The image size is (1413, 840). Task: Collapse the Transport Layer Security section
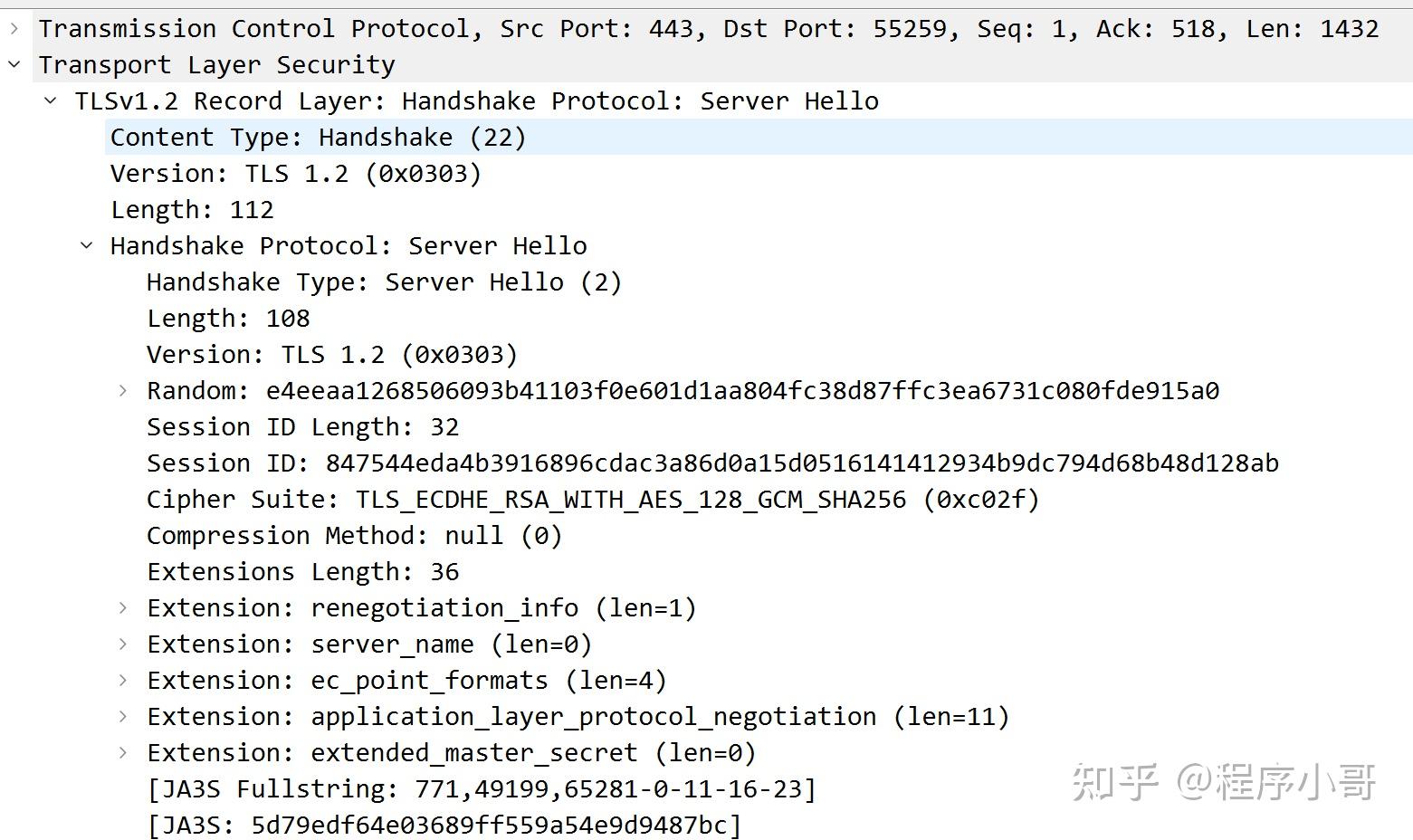click(14, 65)
